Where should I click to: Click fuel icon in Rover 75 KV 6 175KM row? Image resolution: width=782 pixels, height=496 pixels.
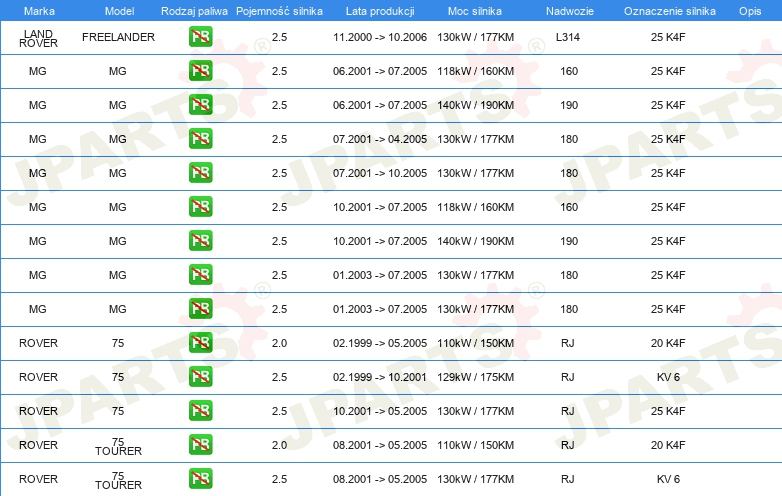coord(200,376)
